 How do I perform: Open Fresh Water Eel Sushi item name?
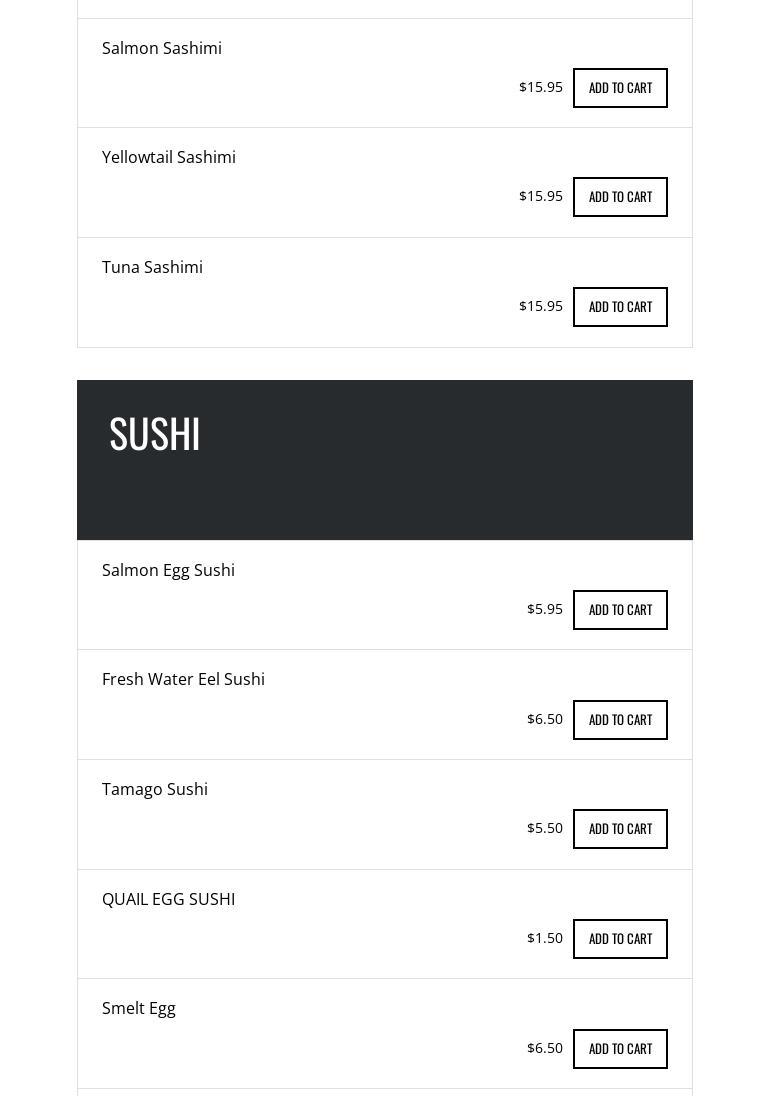tap(183, 679)
